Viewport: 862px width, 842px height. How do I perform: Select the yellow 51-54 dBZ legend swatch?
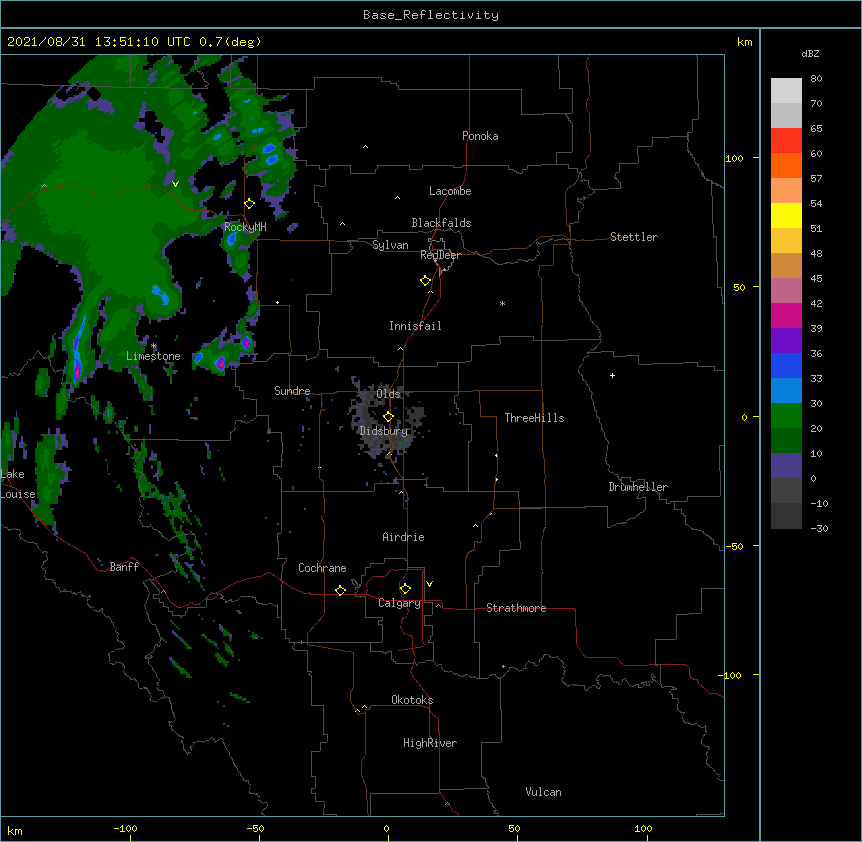pyautogui.click(x=786, y=216)
